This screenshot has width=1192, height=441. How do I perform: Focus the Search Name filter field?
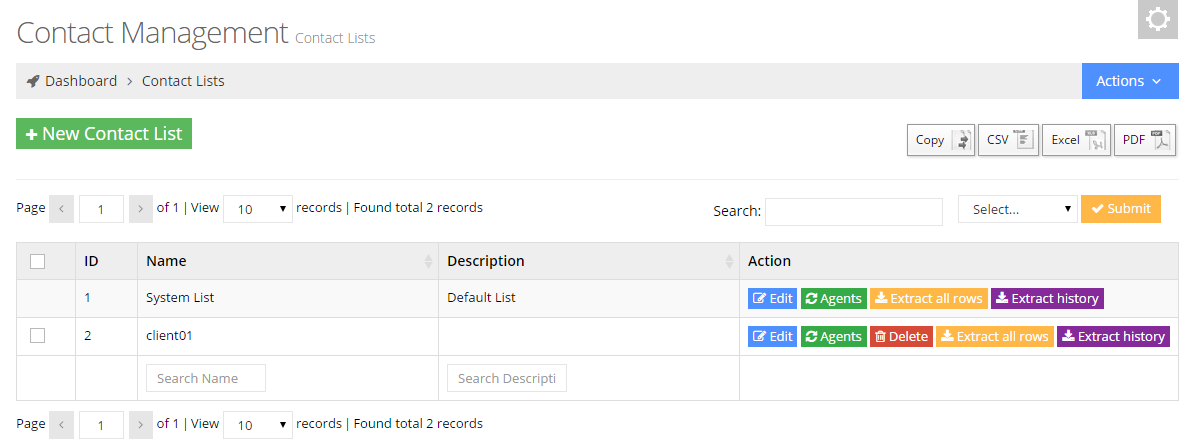coord(206,378)
